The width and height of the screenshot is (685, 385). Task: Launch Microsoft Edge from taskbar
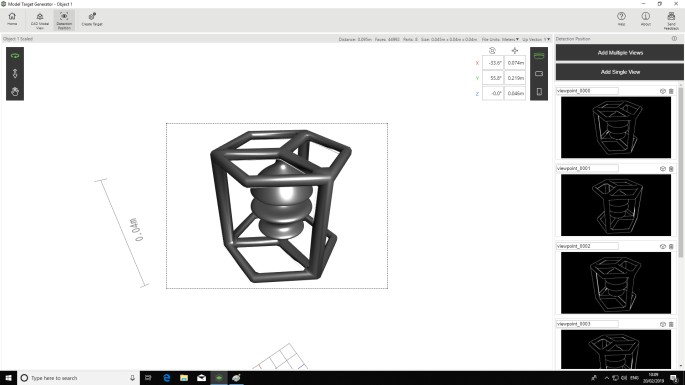click(166, 378)
